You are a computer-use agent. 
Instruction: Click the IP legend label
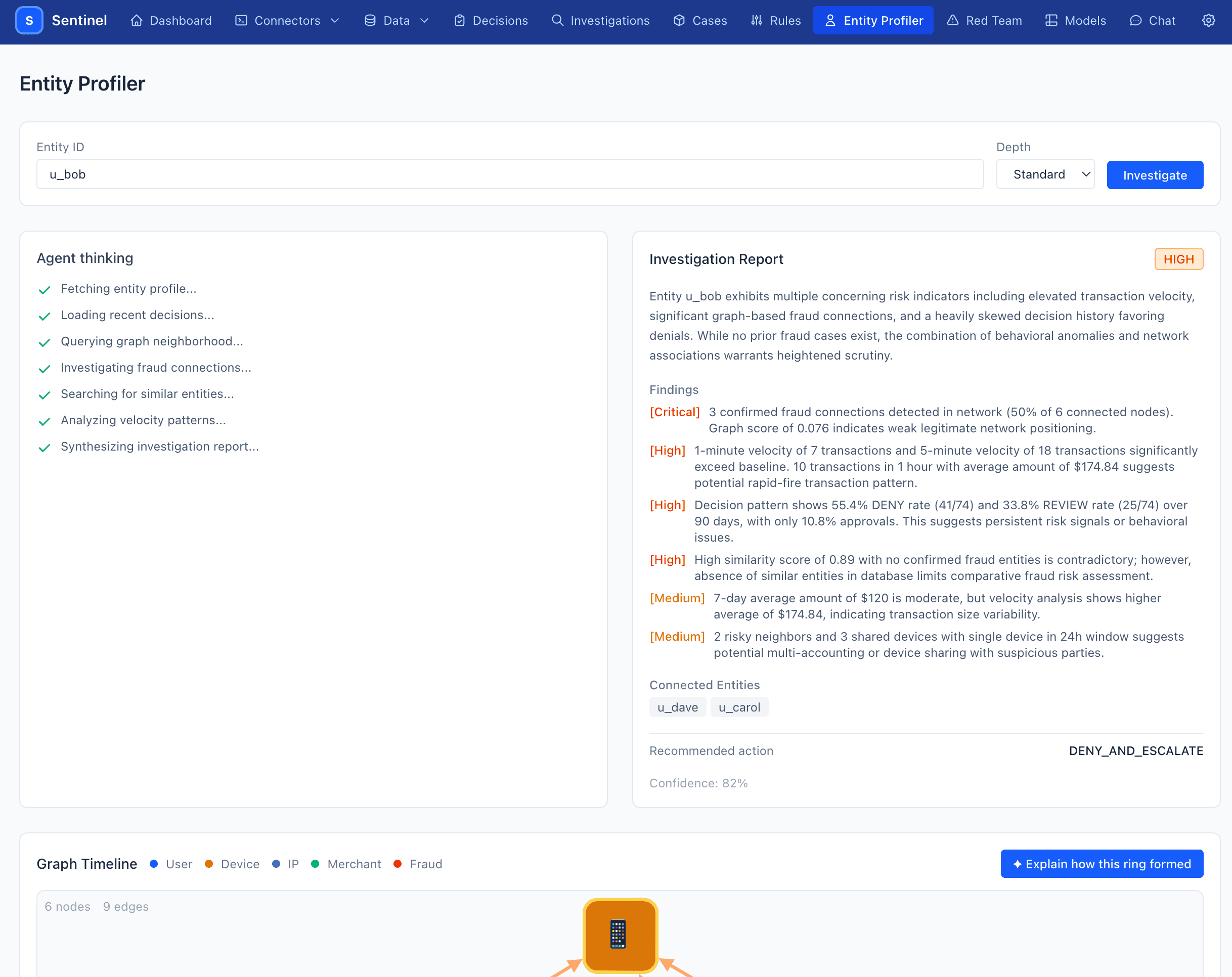[x=293, y=864]
